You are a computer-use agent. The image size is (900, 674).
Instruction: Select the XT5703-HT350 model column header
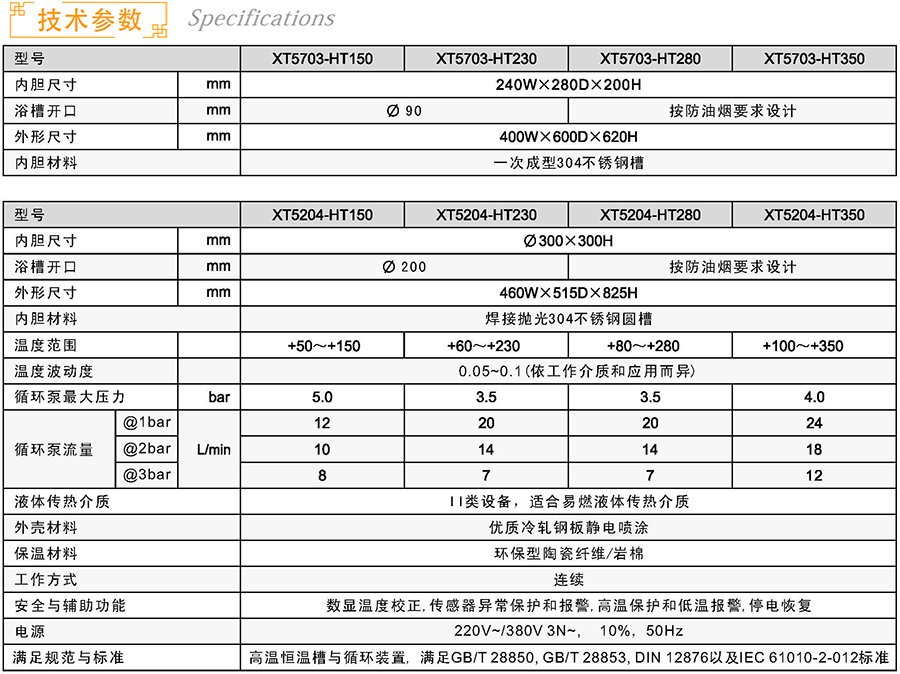(x=814, y=59)
